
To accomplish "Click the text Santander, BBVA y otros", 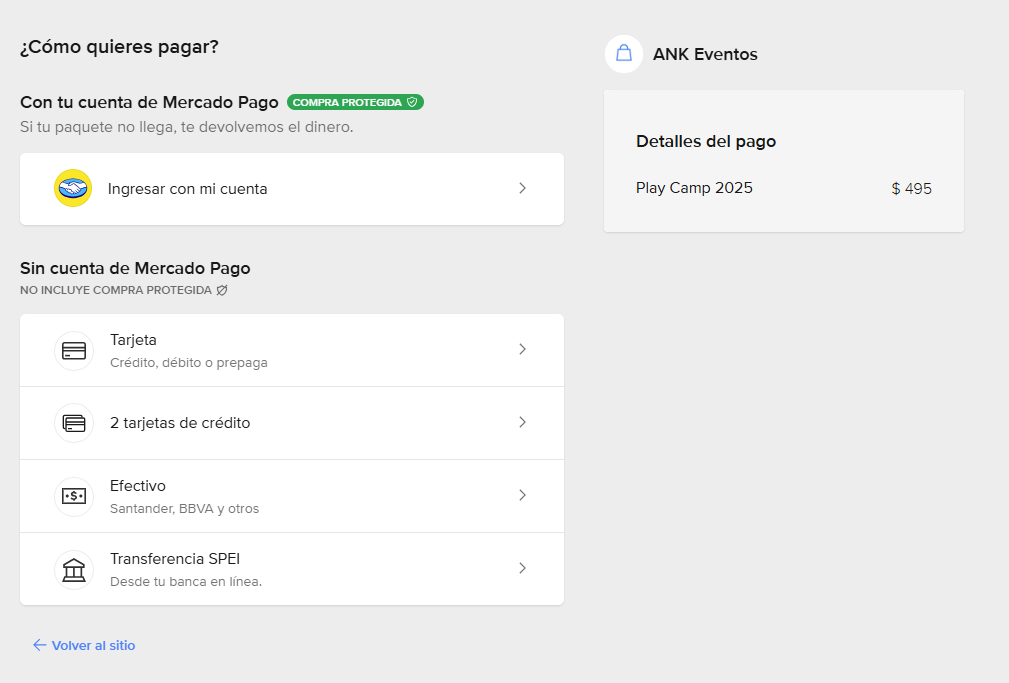I will (x=185, y=509).
